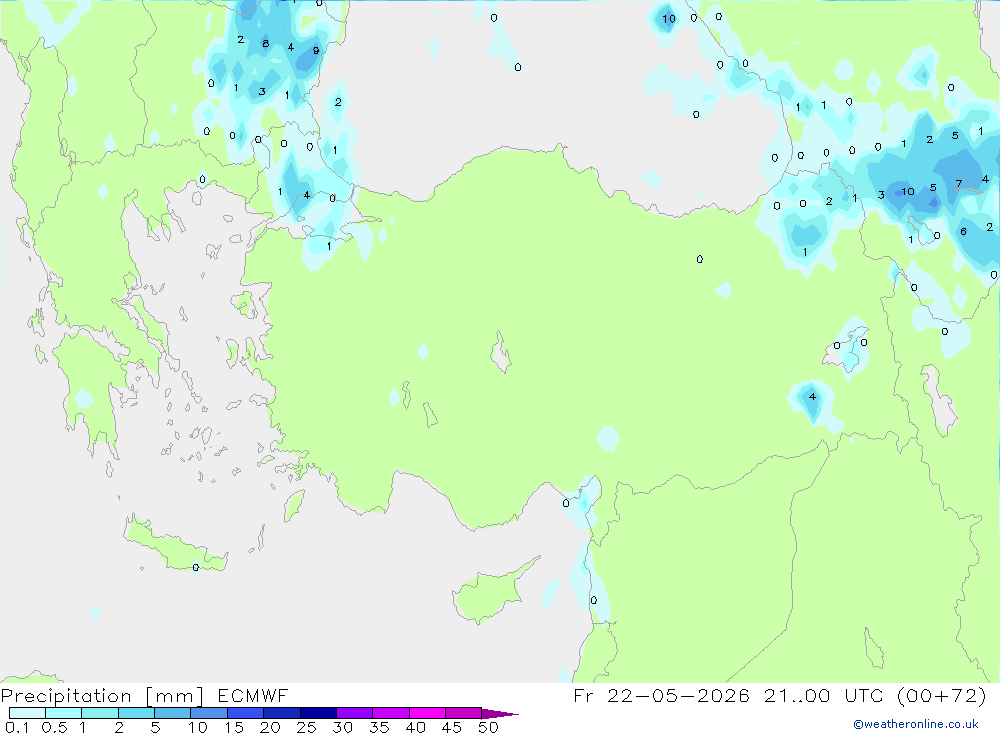Screen dimensions: 1000x733
Task: Select the 2–5 mm legend color swatch
Action: click(136, 713)
